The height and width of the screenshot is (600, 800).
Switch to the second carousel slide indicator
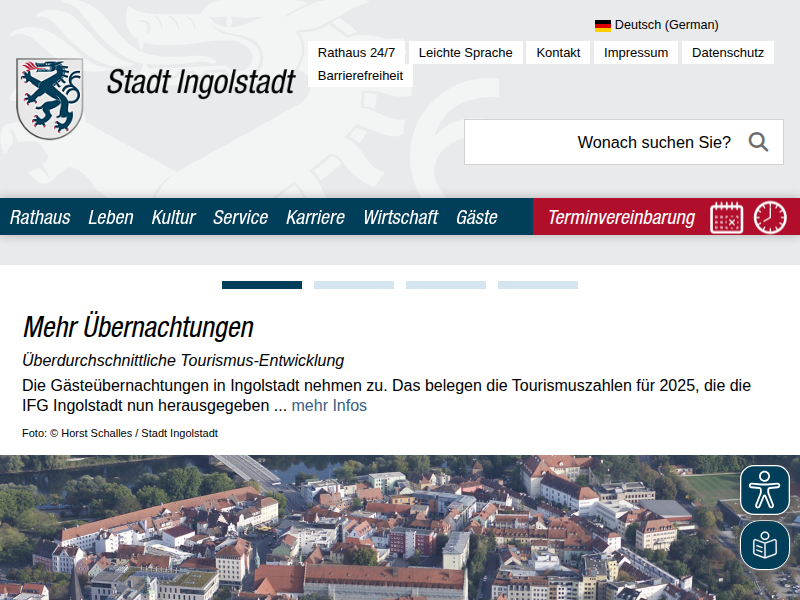click(353, 285)
